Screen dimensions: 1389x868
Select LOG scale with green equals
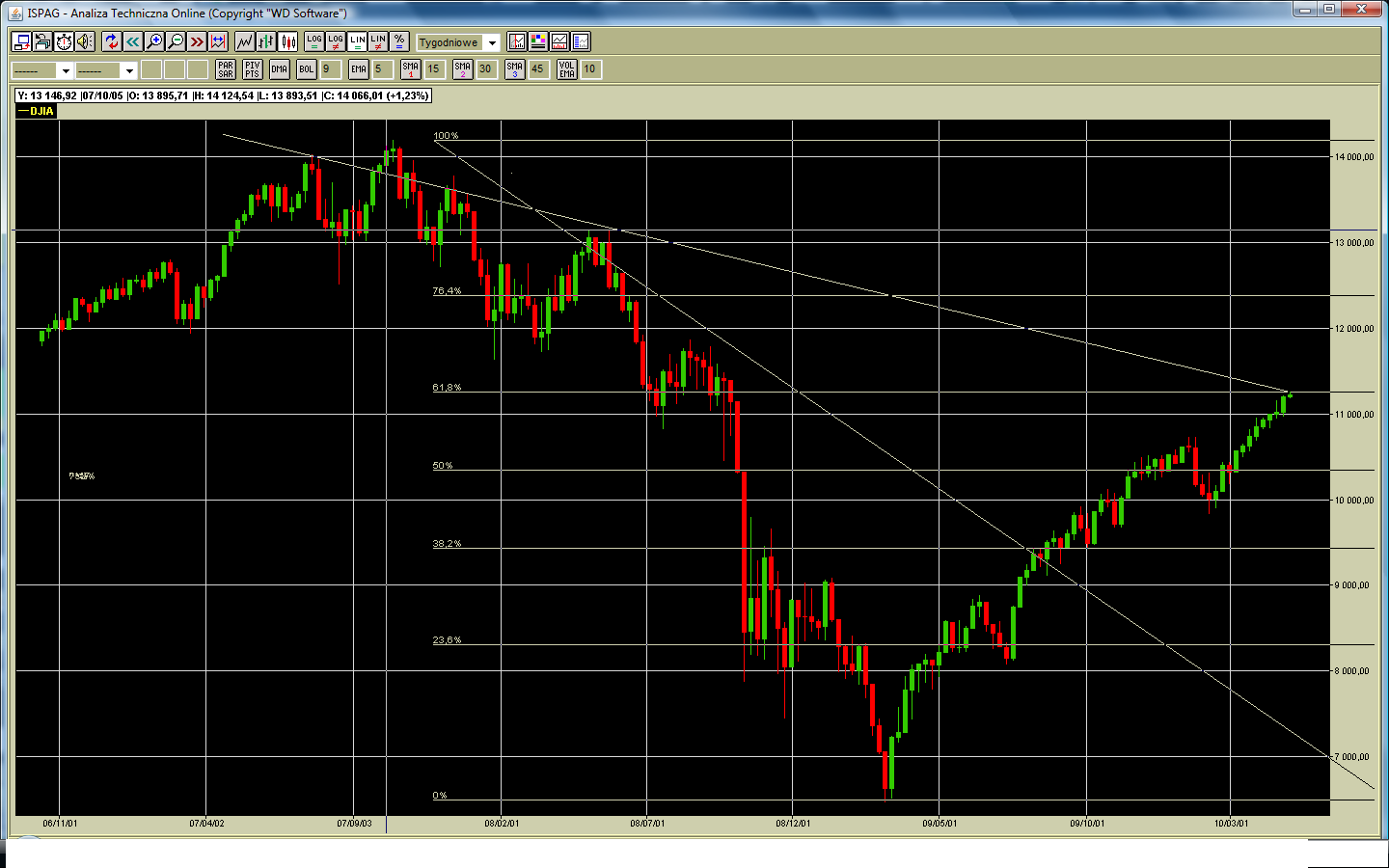pos(314,41)
